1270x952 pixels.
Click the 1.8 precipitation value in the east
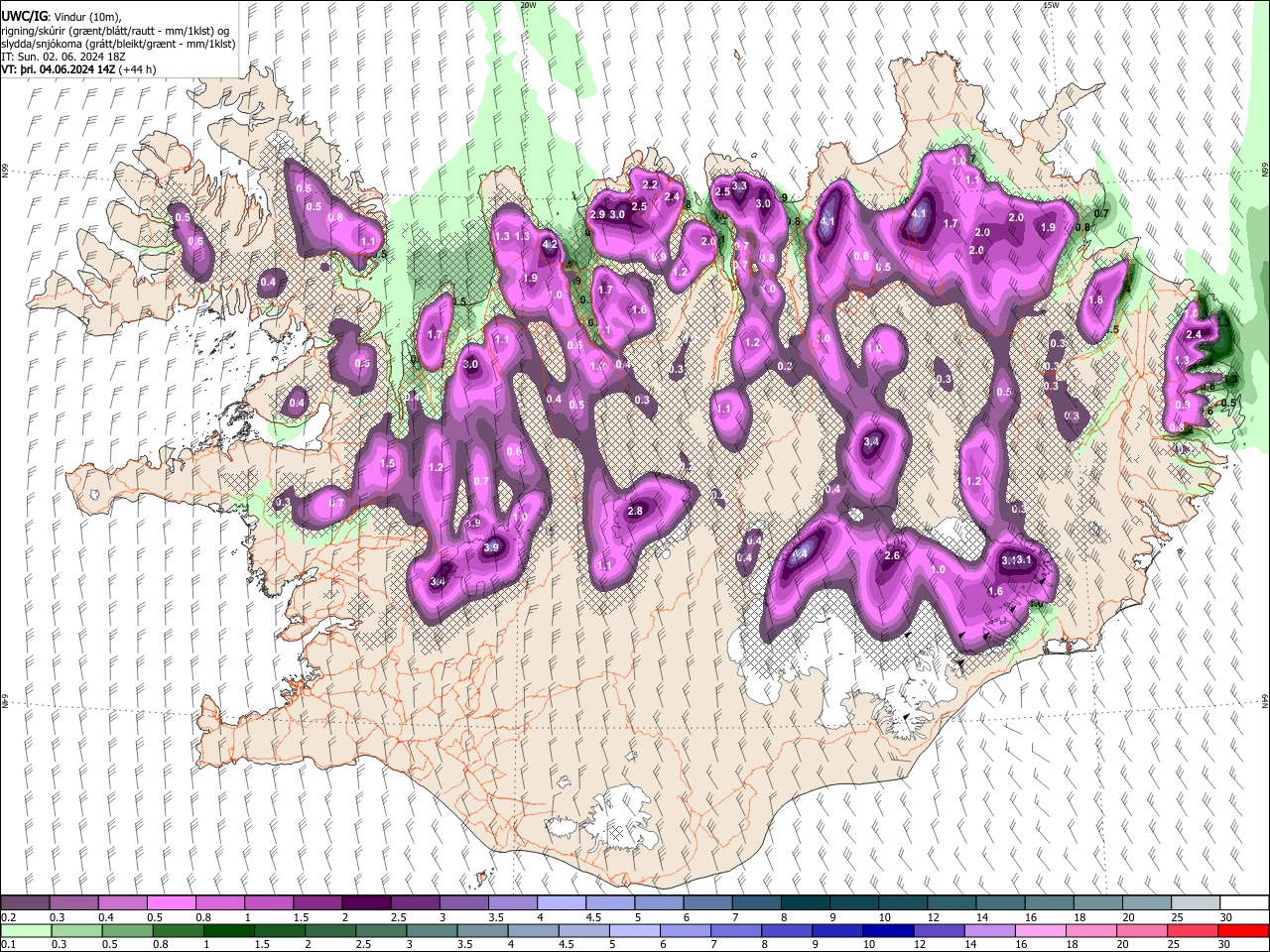point(1095,300)
